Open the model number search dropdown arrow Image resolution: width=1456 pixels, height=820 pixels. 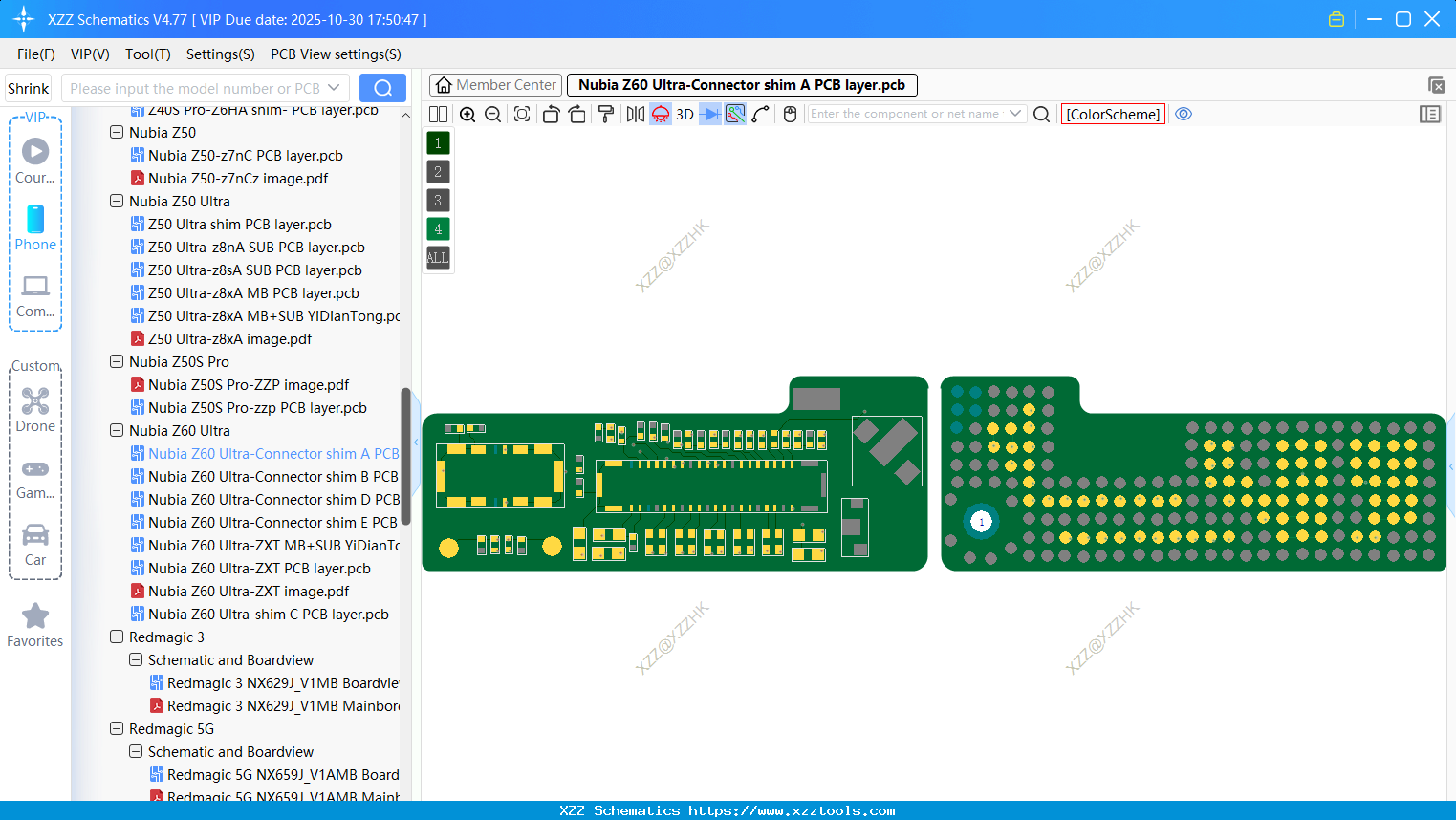(334, 88)
